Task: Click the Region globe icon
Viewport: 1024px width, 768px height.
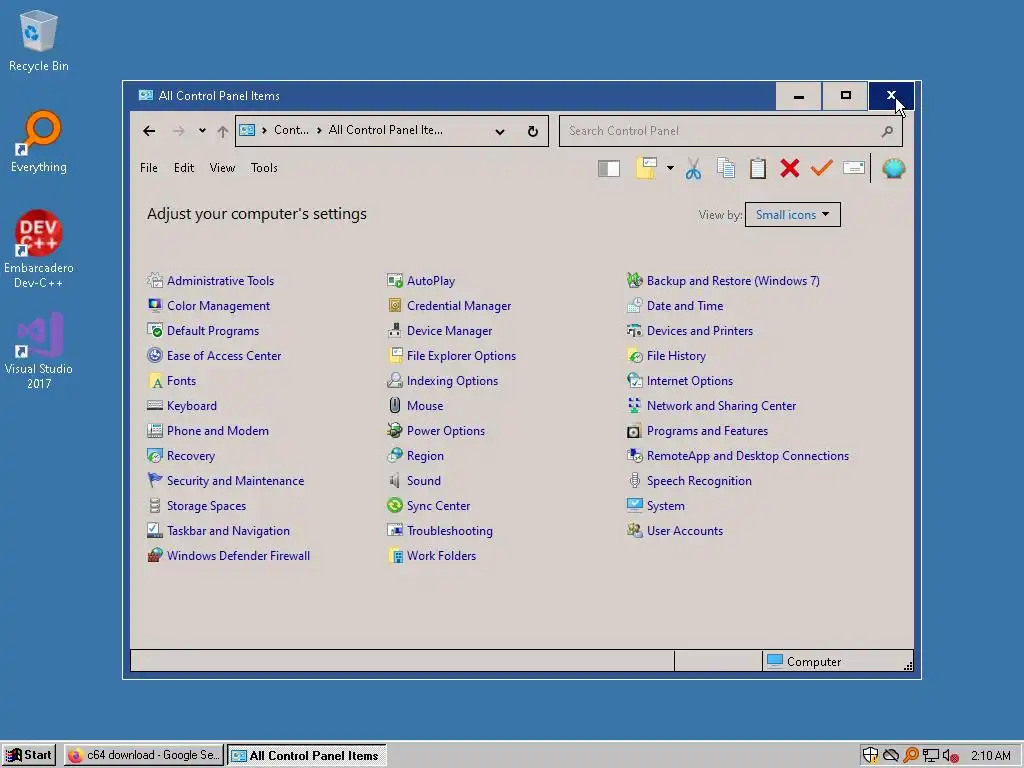Action: click(394, 455)
